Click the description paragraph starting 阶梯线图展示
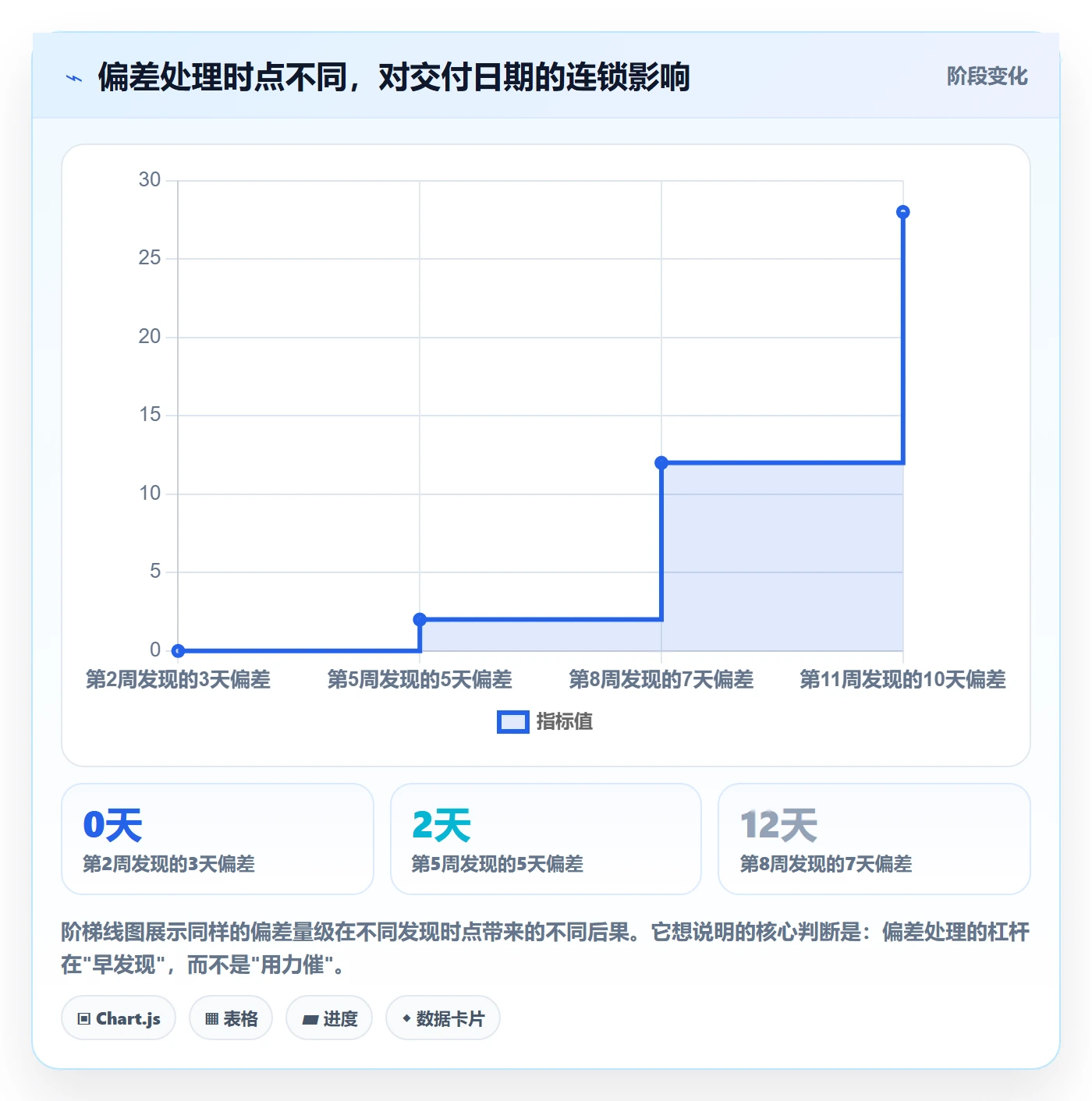 545,948
